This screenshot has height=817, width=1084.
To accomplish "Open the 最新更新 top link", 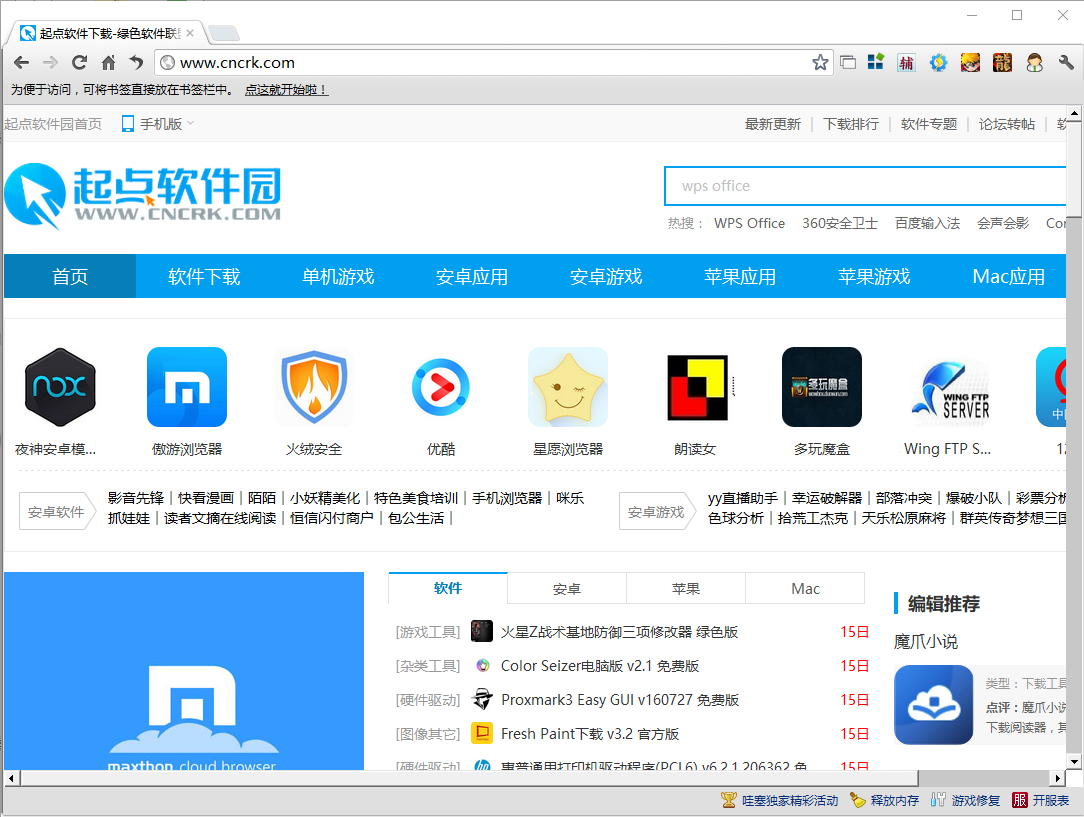I will pos(773,124).
